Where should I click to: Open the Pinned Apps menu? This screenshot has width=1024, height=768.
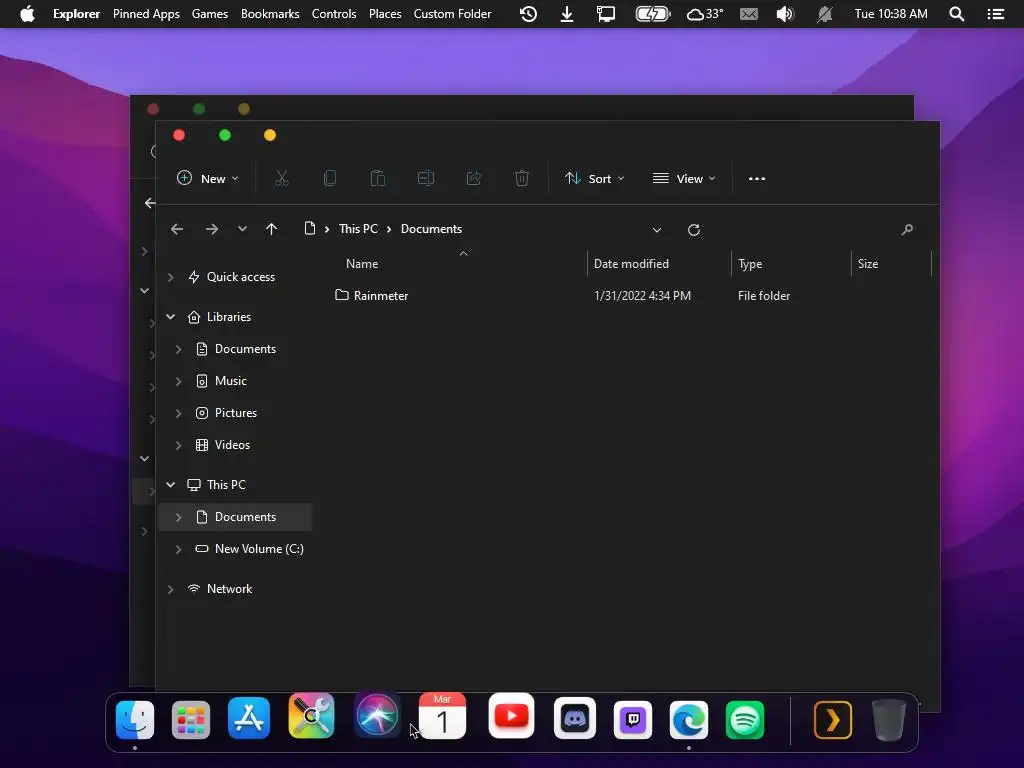tap(146, 14)
